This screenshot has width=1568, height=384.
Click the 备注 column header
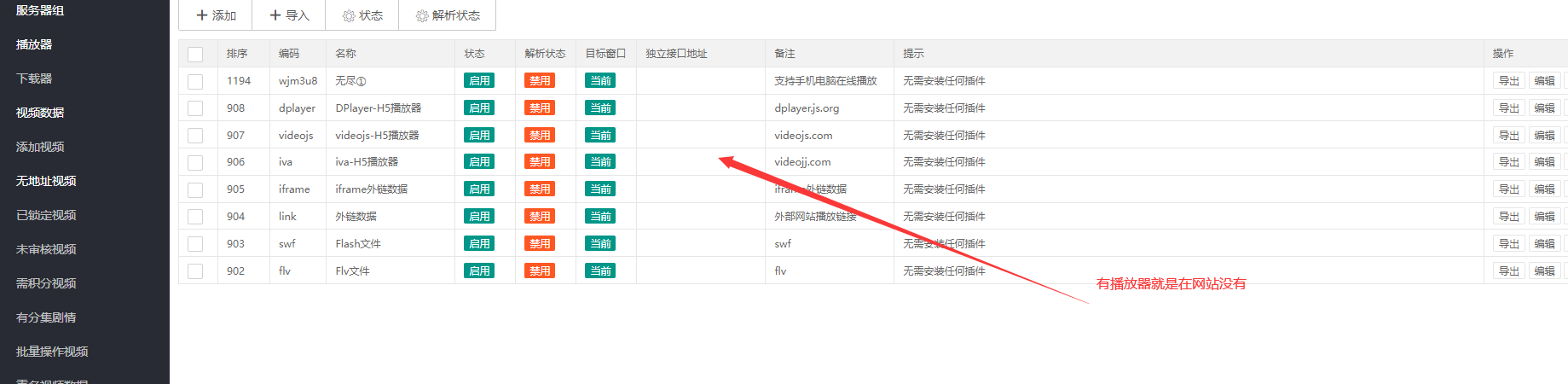point(784,54)
